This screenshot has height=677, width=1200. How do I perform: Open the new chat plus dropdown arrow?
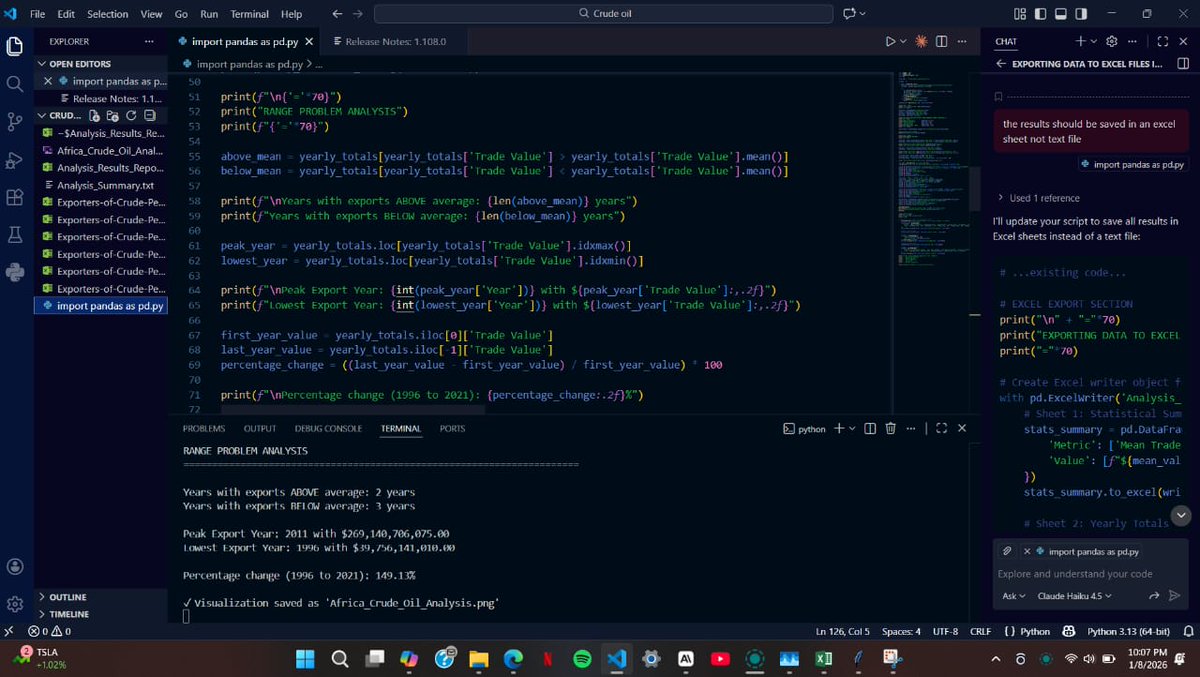(1094, 41)
